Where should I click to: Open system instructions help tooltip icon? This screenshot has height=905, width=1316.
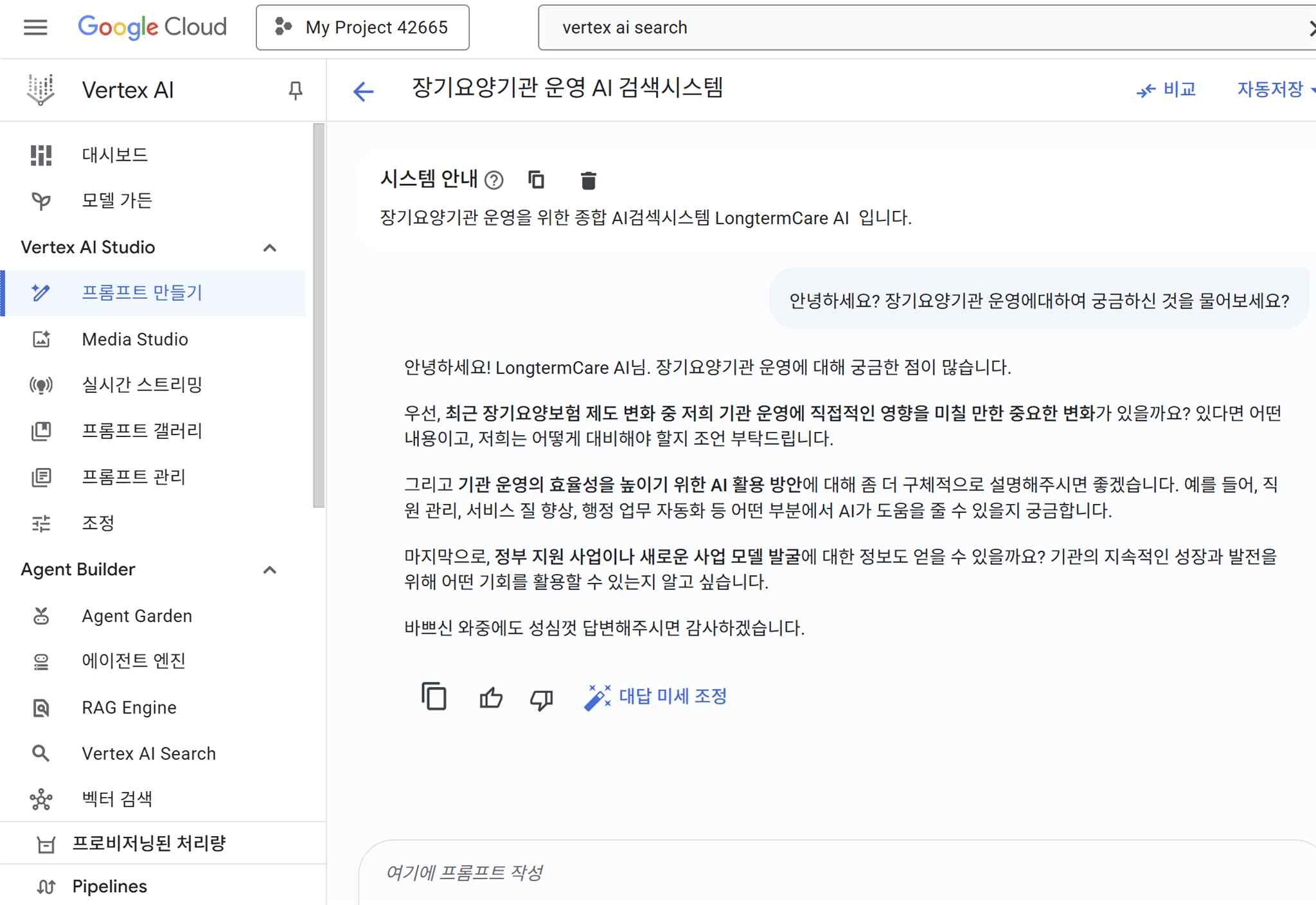pyautogui.click(x=493, y=180)
